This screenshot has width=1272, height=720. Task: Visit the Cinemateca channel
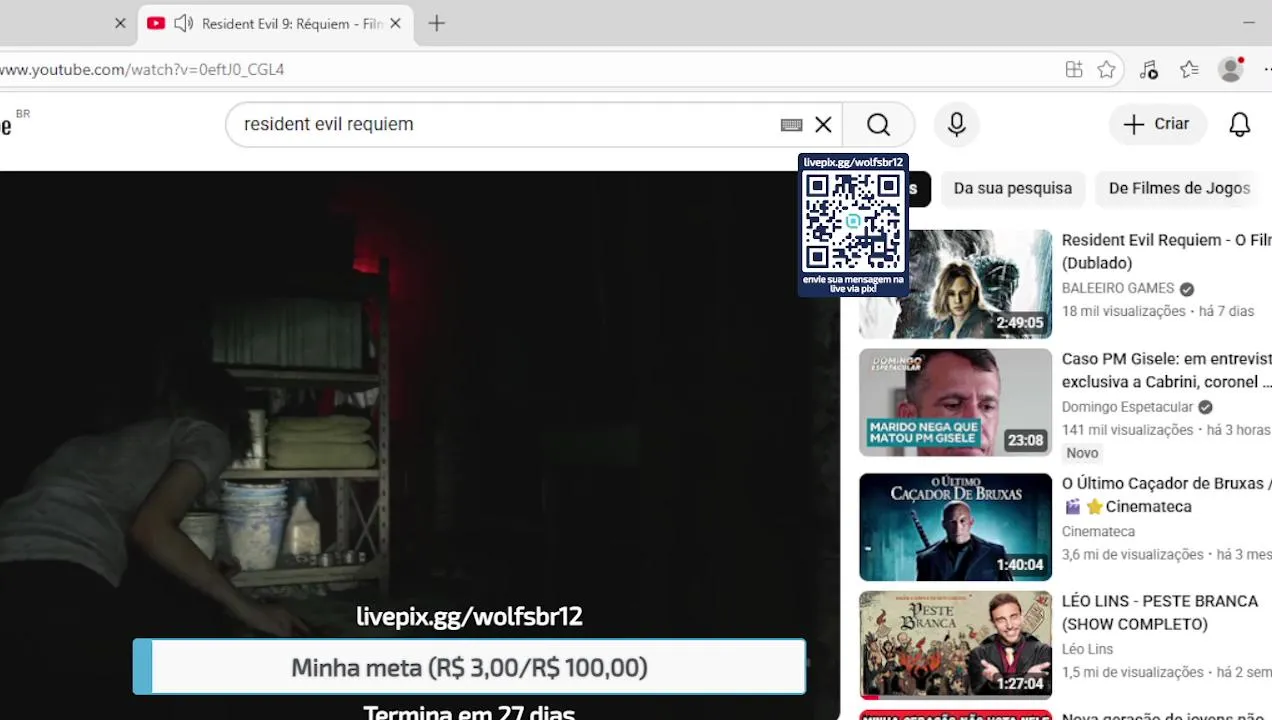[1098, 532]
